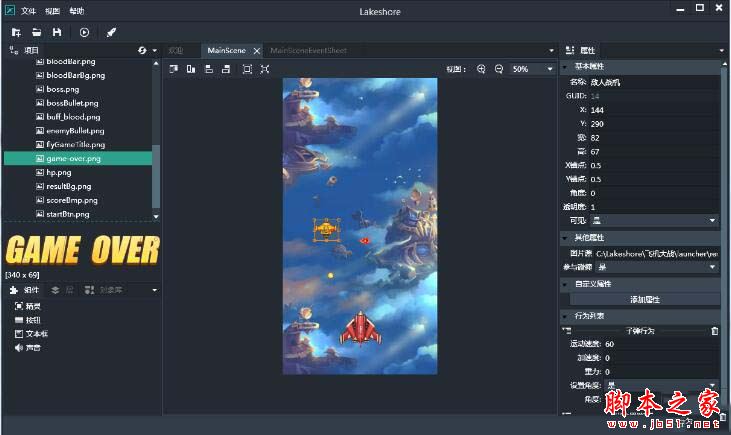Click the height field showing 67
This screenshot has width=731, height=435.
click(654, 152)
